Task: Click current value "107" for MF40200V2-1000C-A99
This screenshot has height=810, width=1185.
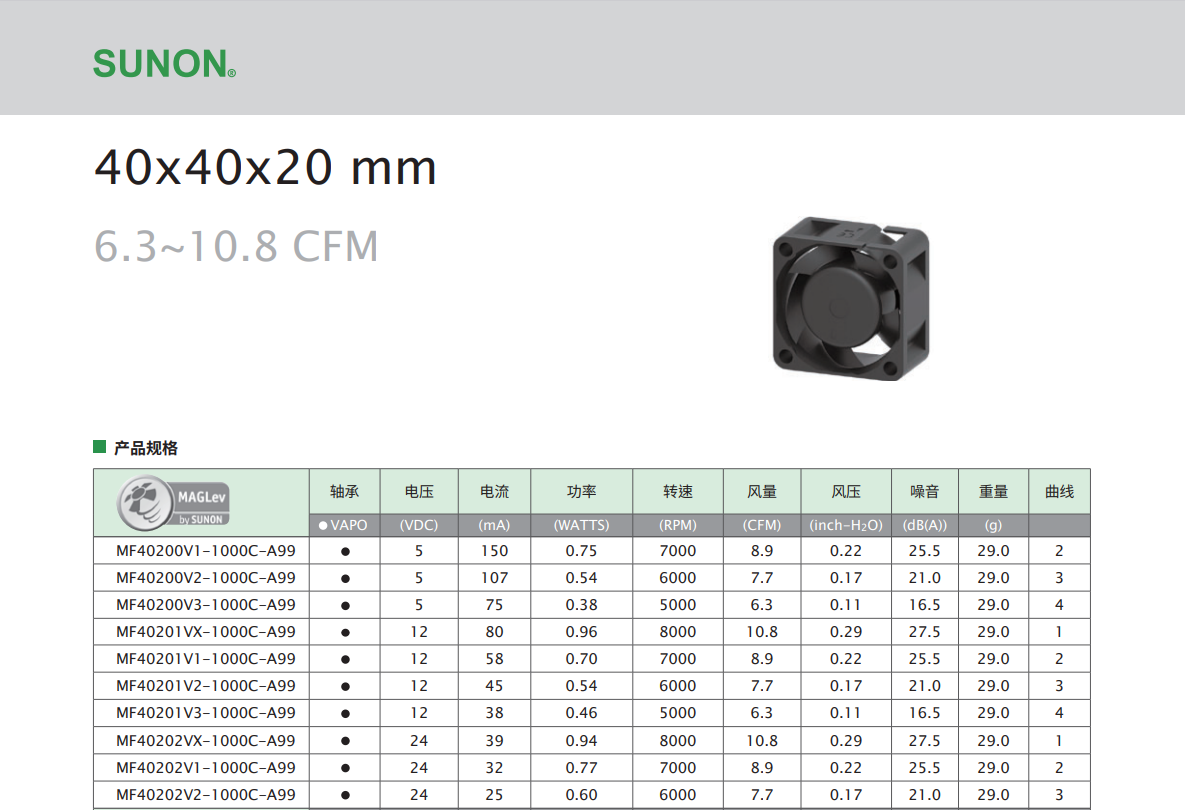Action: point(494,578)
